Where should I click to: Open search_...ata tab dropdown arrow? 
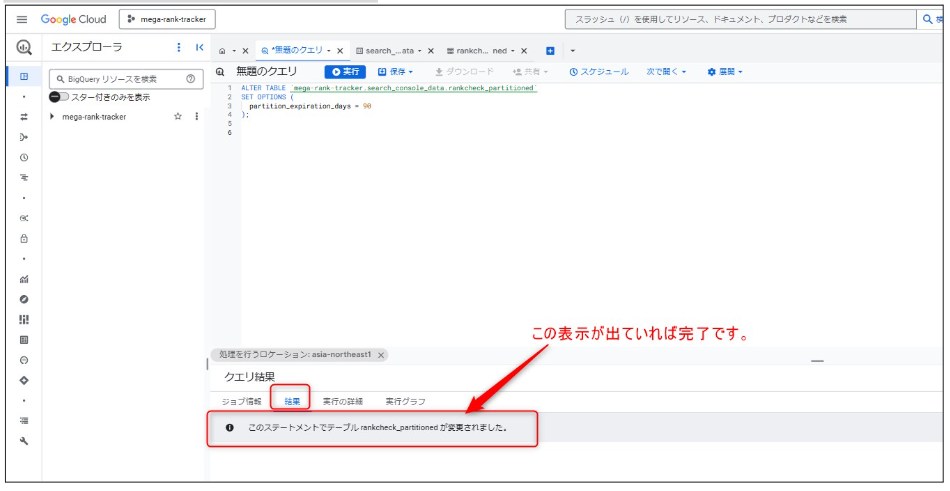click(x=420, y=51)
